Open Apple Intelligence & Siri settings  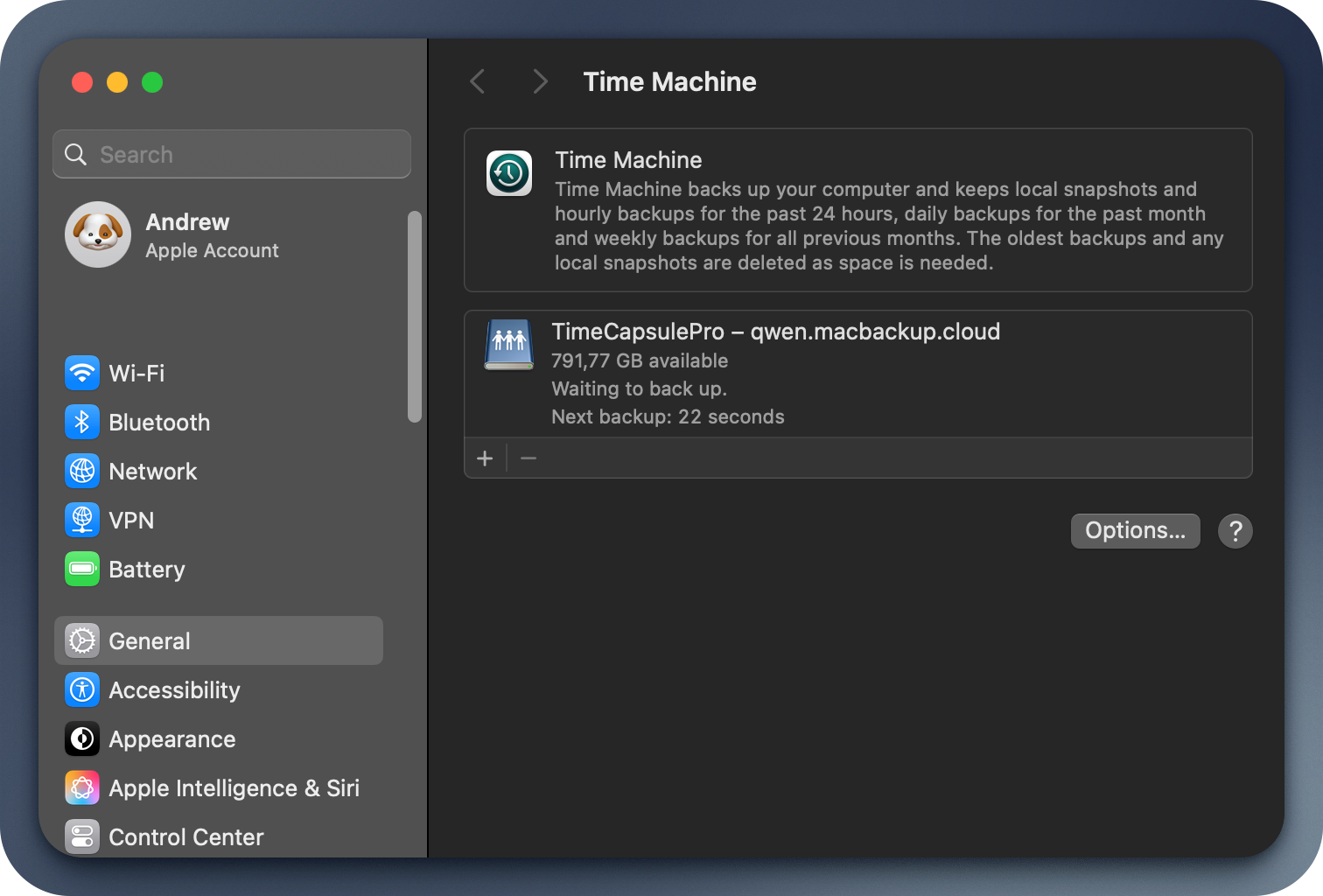(219, 788)
